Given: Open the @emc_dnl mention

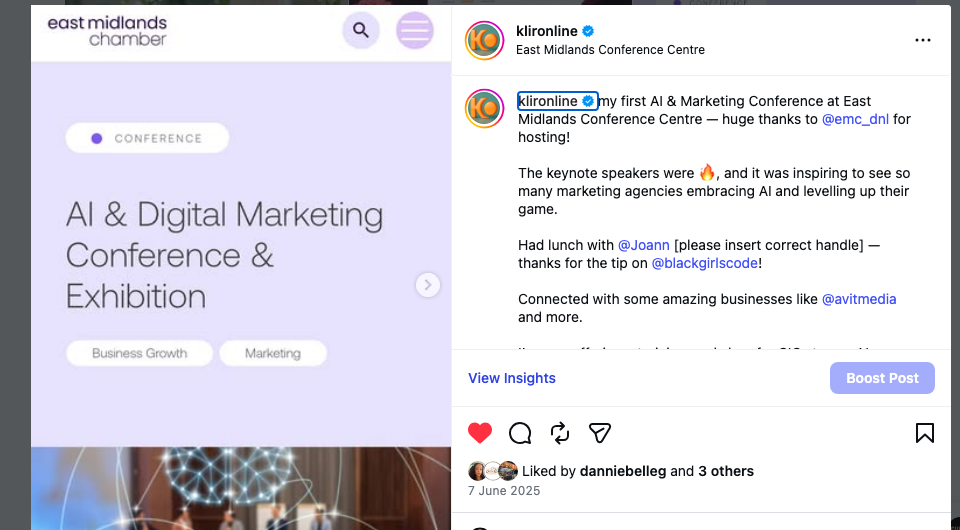Looking at the screenshot, I should click(x=855, y=119).
